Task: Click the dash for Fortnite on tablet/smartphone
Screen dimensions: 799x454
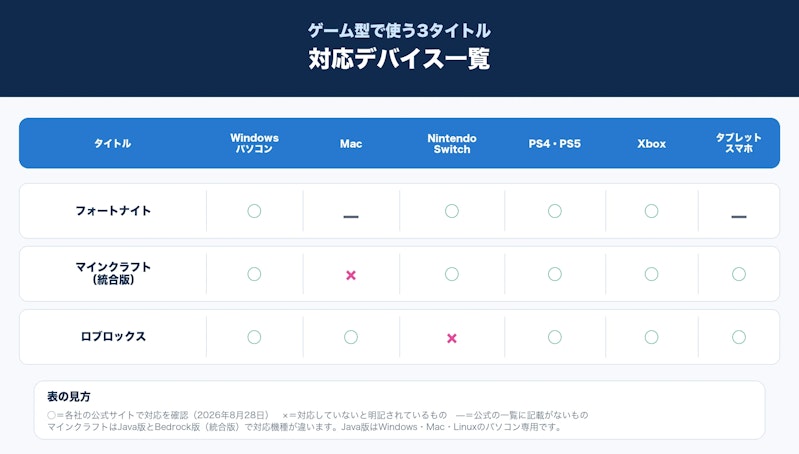Action: pyautogui.click(x=739, y=217)
